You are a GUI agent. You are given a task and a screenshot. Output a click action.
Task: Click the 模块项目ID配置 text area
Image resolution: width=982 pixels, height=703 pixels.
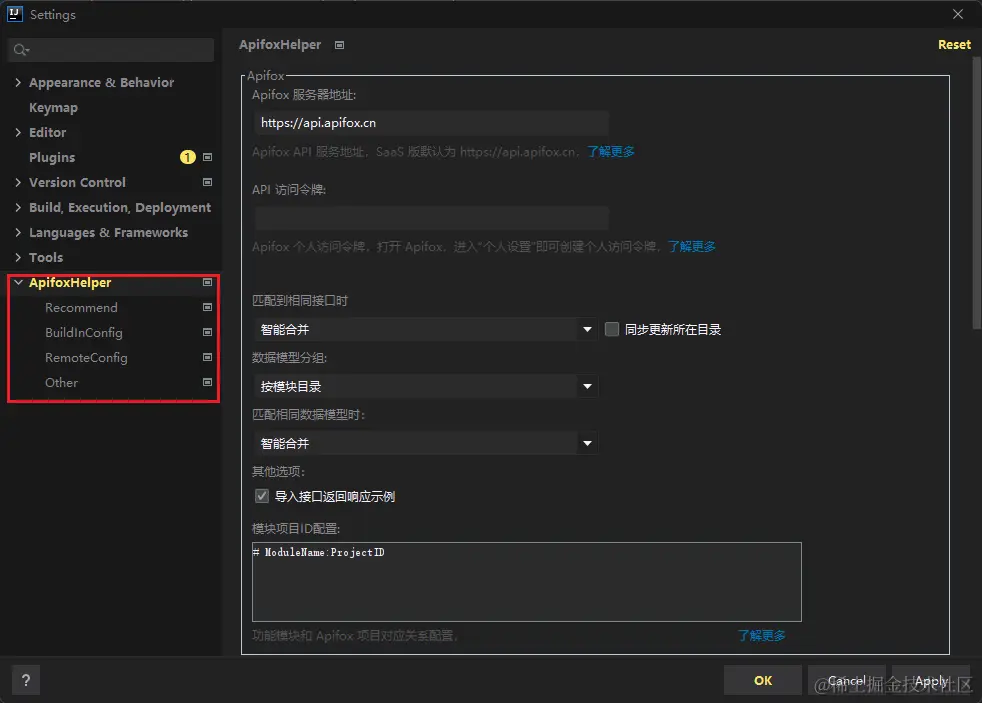(527, 582)
